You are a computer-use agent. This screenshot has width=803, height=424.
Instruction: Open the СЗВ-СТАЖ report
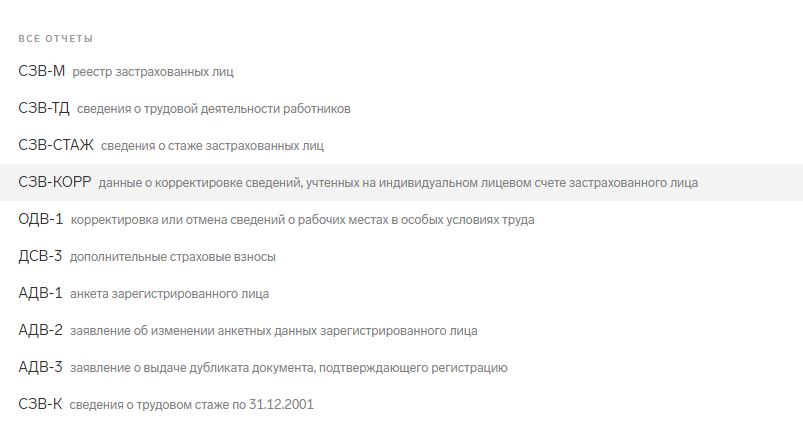pos(56,145)
